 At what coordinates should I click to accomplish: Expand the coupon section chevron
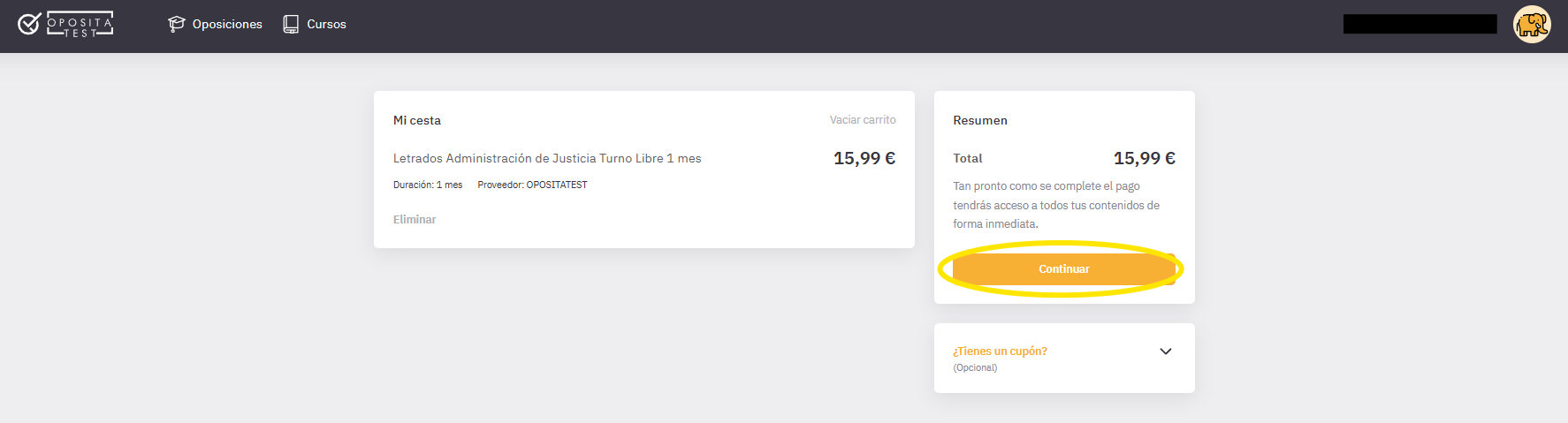(1166, 351)
